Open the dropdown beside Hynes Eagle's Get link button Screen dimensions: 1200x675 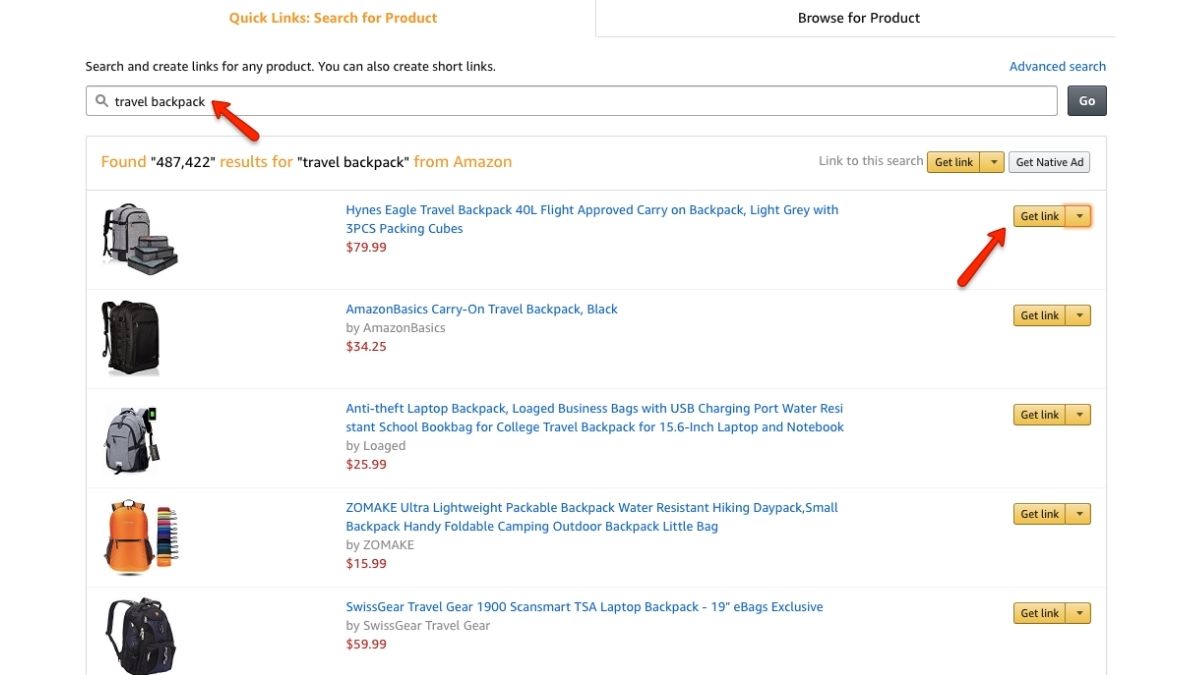[1079, 215]
